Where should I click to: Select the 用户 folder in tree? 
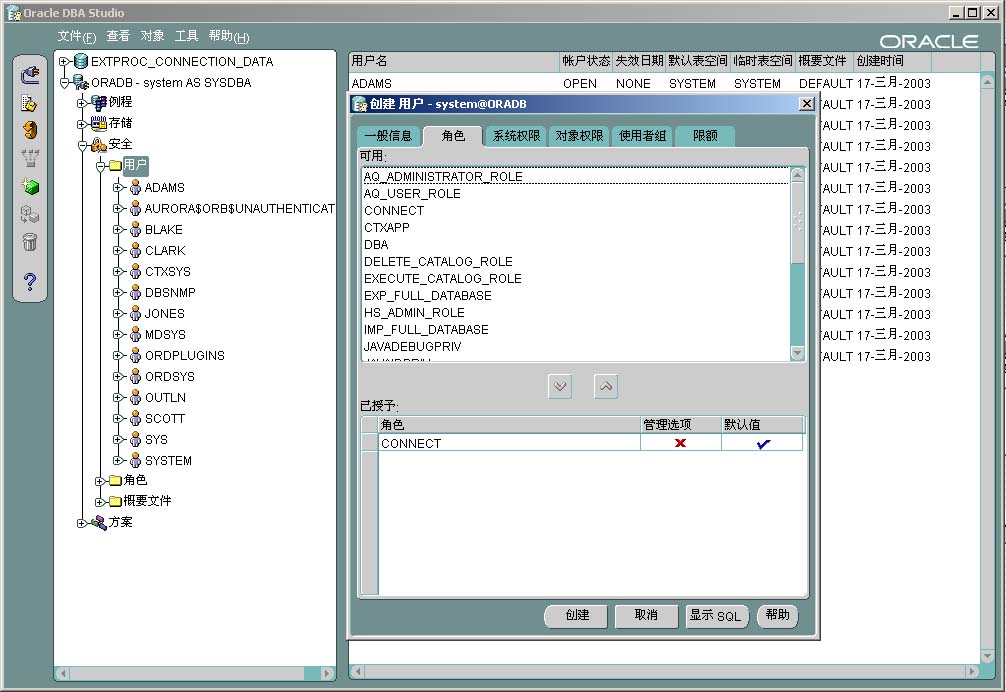coord(135,165)
